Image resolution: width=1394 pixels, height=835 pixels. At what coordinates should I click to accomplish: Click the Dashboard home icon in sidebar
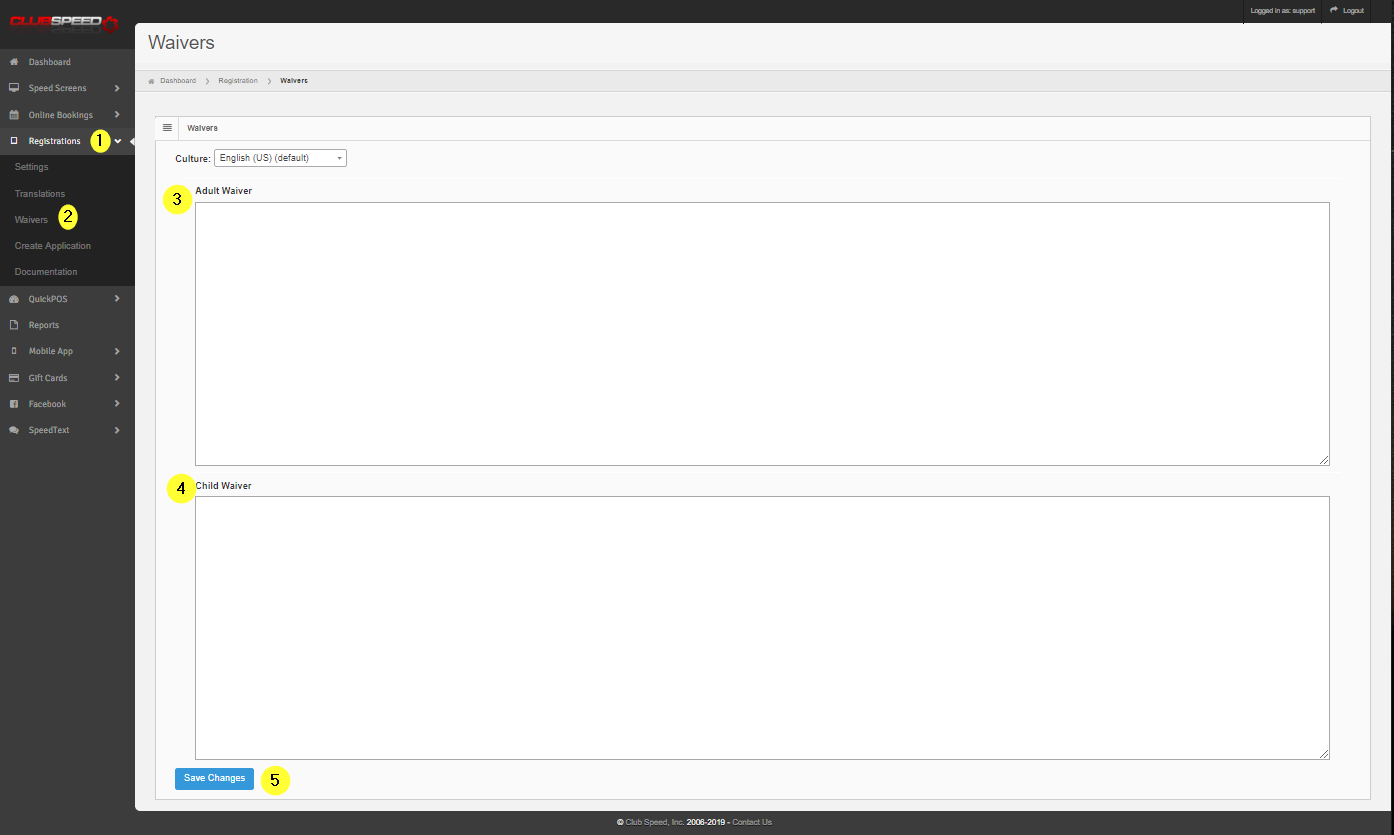[14, 62]
